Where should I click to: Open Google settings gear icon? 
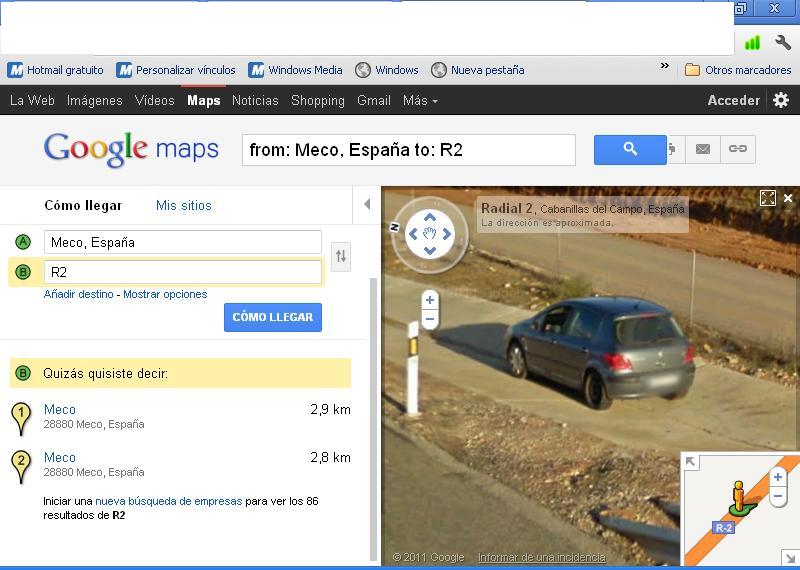tap(781, 100)
